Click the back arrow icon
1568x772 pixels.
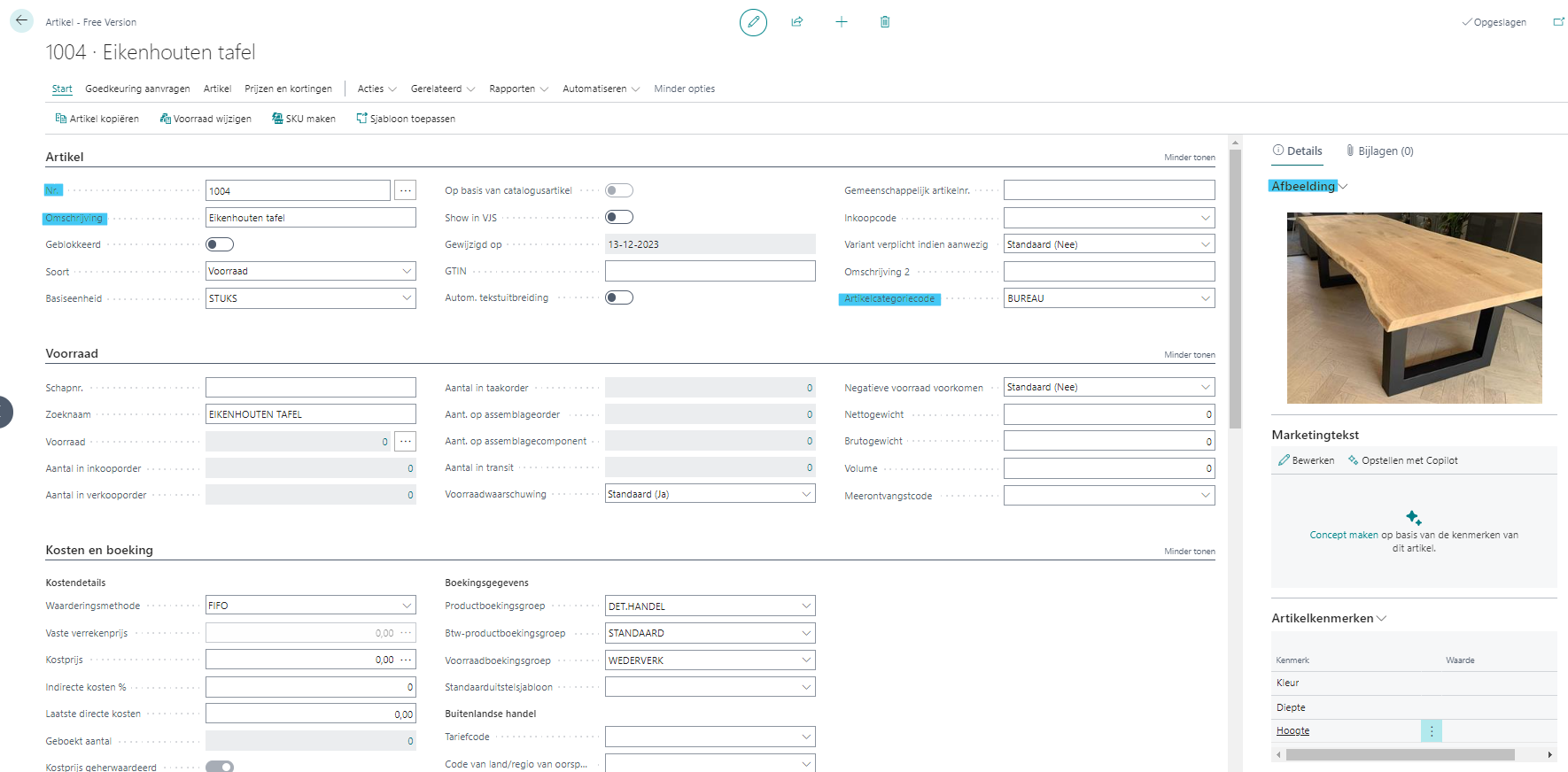point(21,21)
